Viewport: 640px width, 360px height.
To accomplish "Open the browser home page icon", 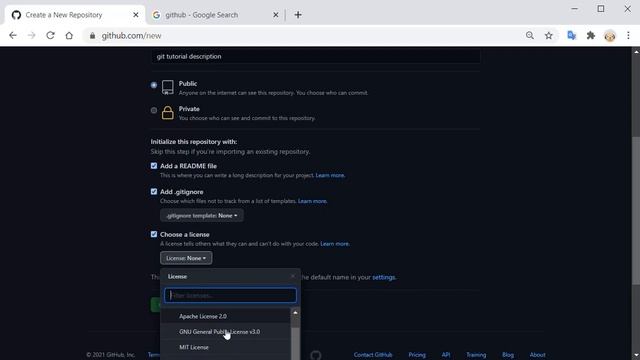I will (x=69, y=36).
